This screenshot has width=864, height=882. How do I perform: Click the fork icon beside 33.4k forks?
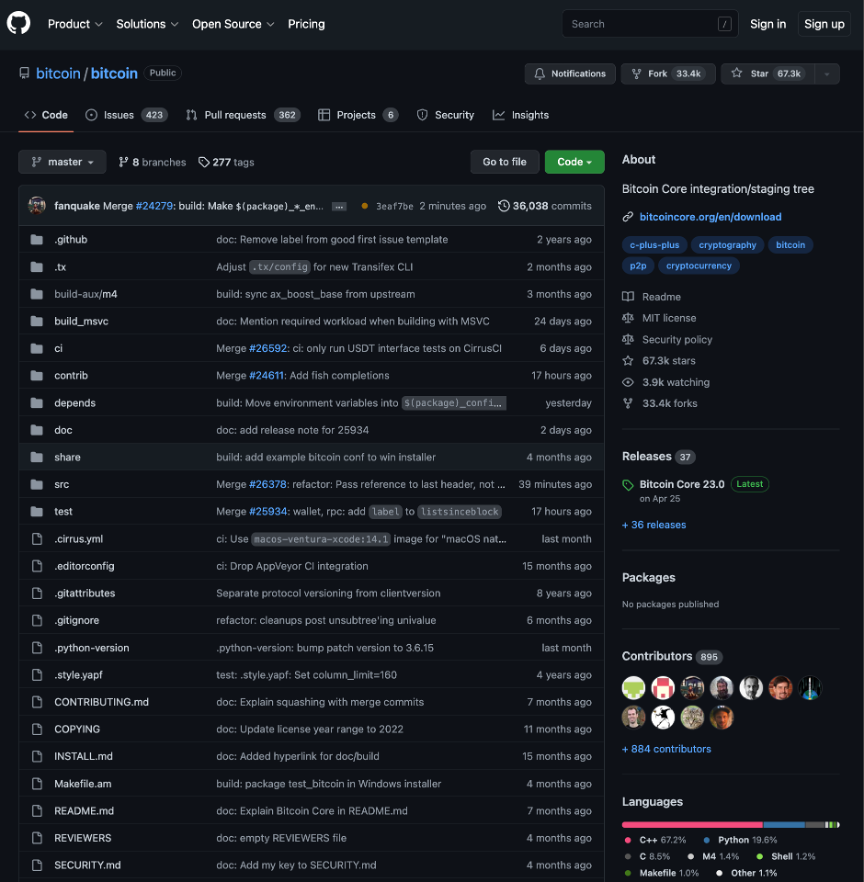click(628, 404)
